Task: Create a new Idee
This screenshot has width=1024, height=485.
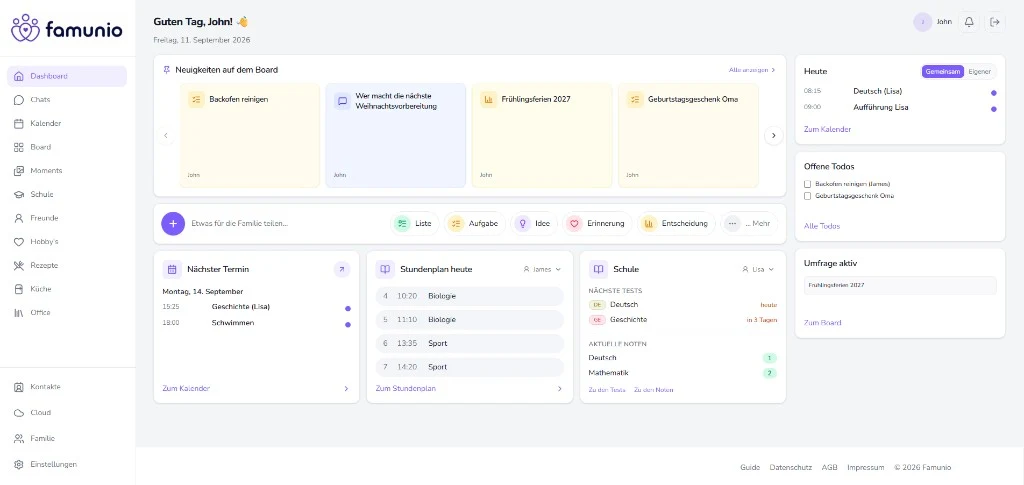Action: coord(534,223)
